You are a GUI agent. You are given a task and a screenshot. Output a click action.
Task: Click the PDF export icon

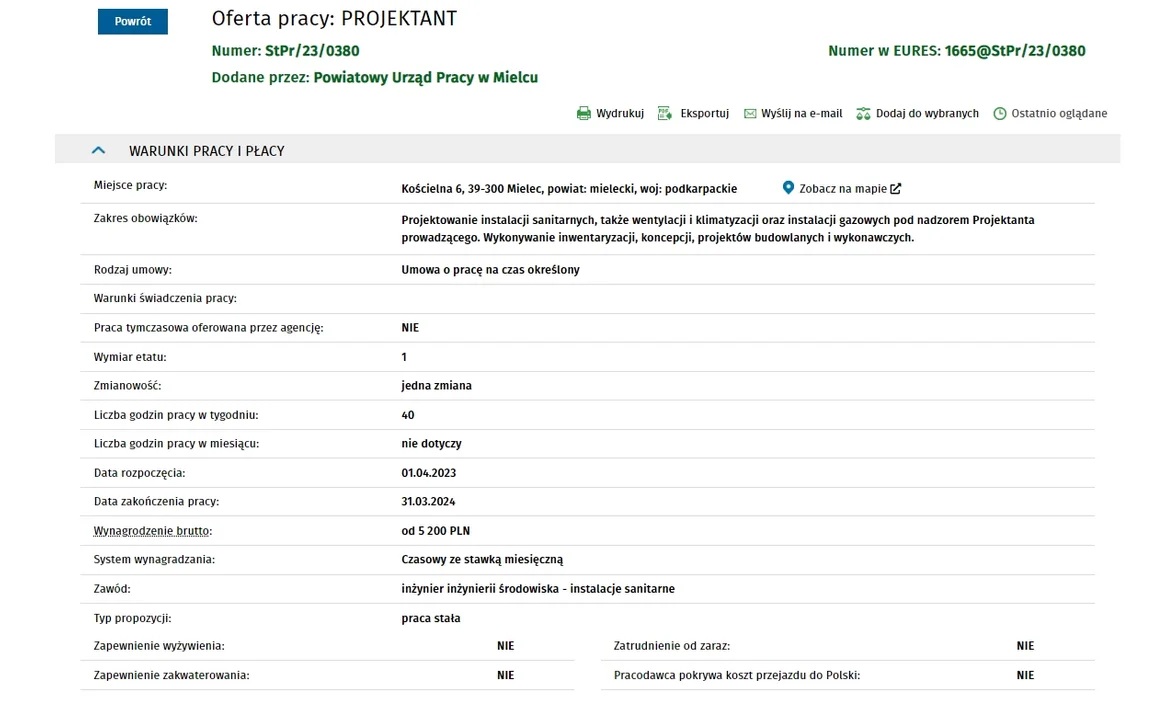pos(664,114)
